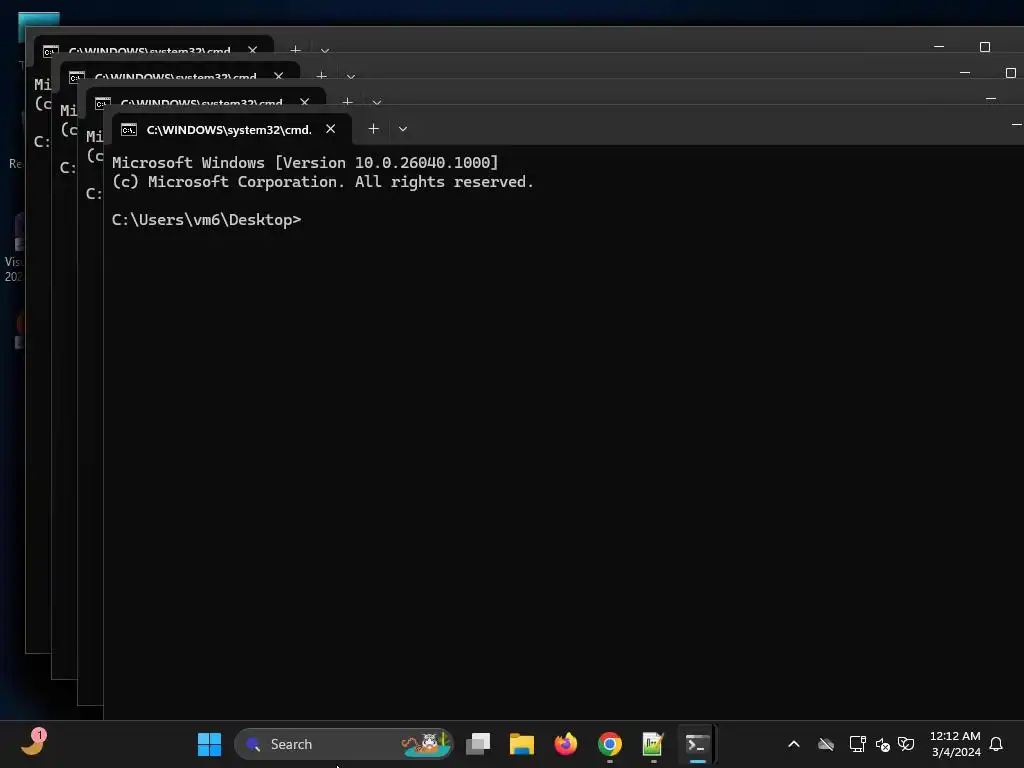Image resolution: width=1024 pixels, height=768 pixels.
Task: Open the notification bell
Action: click(x=997, y=744)
